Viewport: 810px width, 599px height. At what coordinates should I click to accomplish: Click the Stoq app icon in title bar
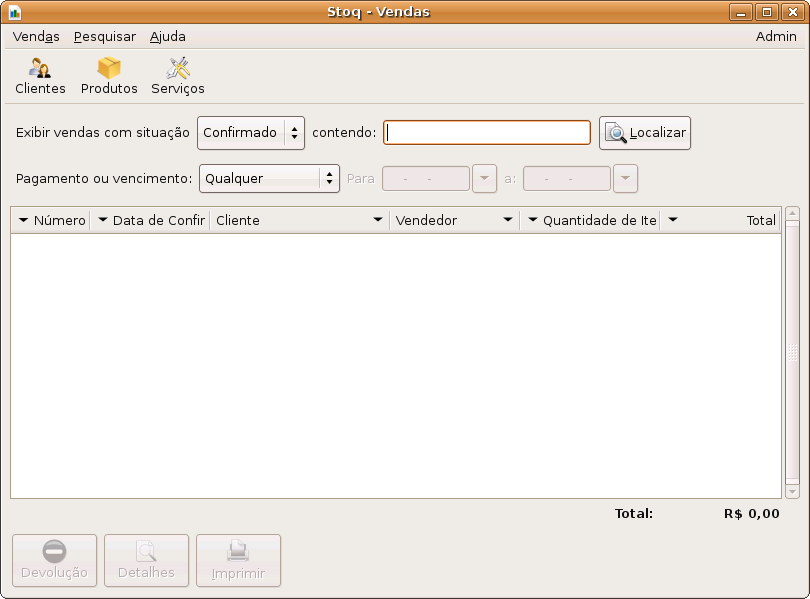pos(15,12)
